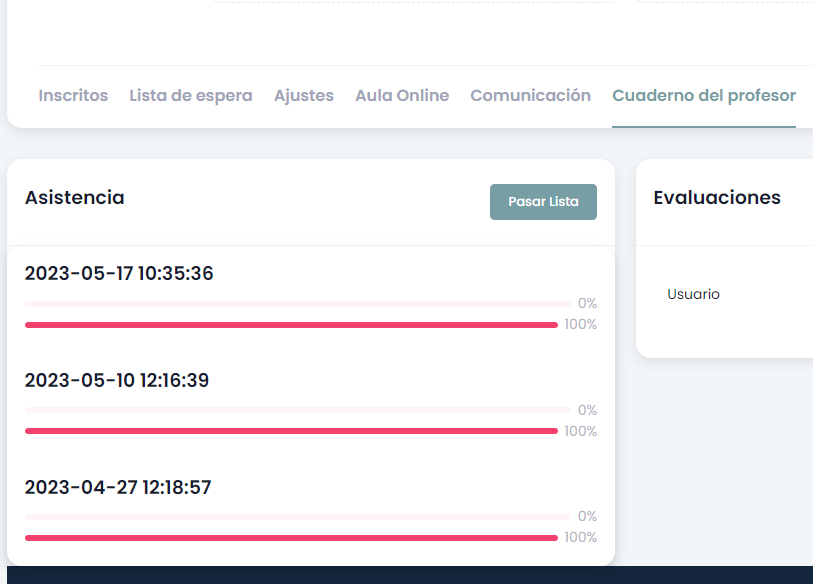The image size is (813, 584).
Task: Open attendance record 2023-05-17 10:35:36
Action: (x=119, y=274)
